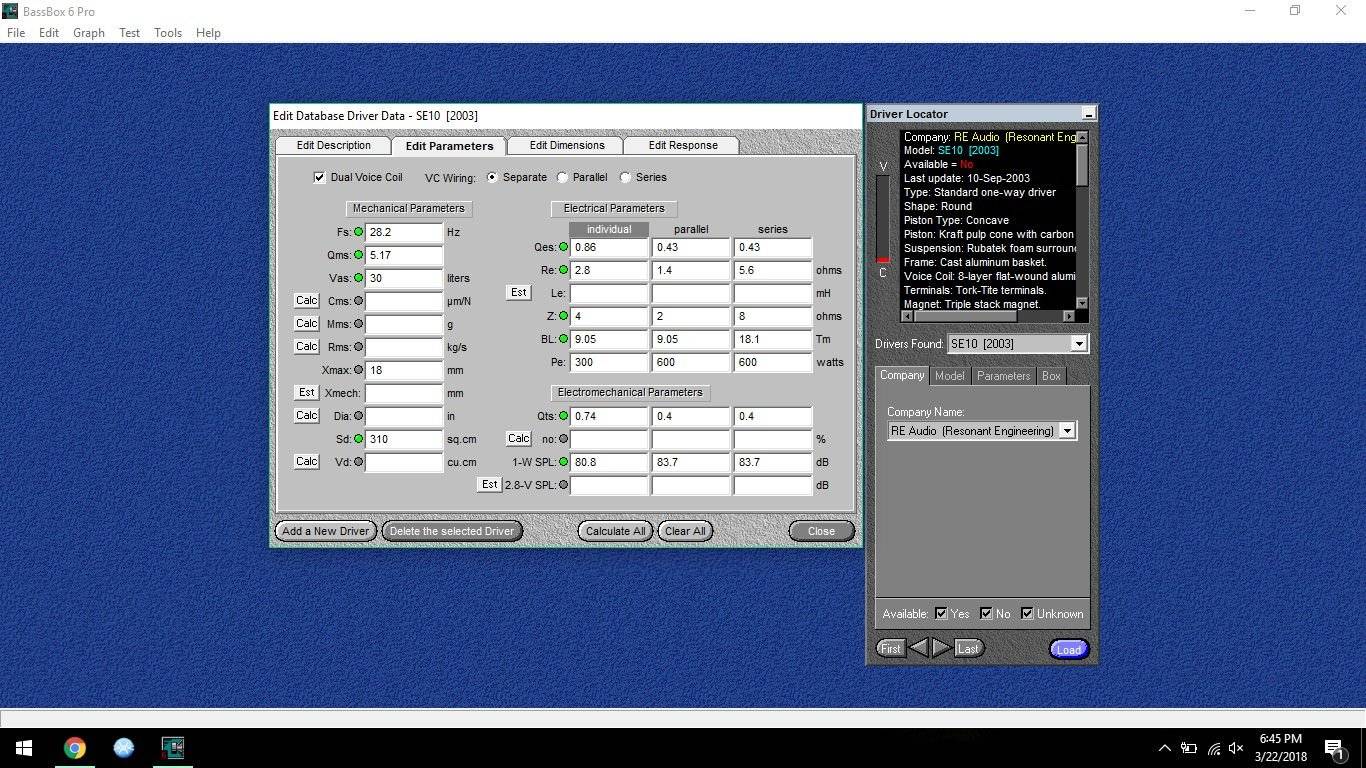Click Calc button for efficiency no
Screen dimensions: 1366x768
(518, 439)
